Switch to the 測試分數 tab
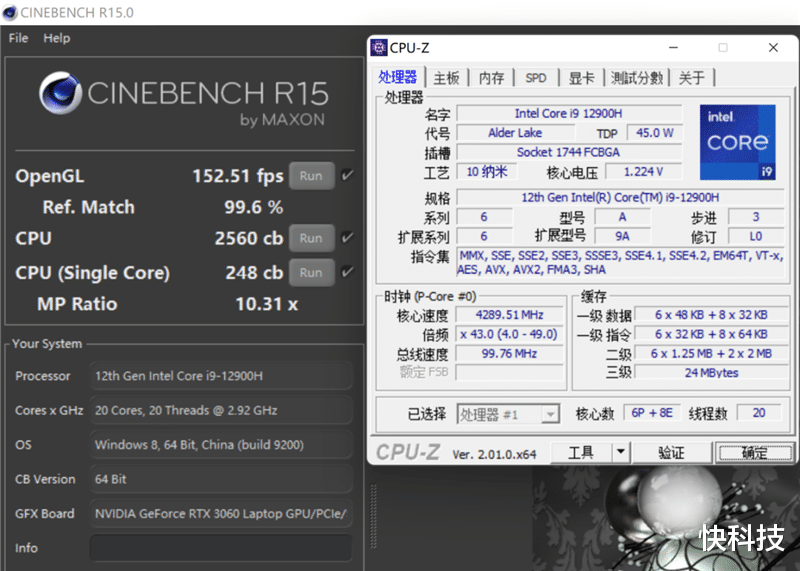Viewport: 800px width, 571px height. click(637, 78)
